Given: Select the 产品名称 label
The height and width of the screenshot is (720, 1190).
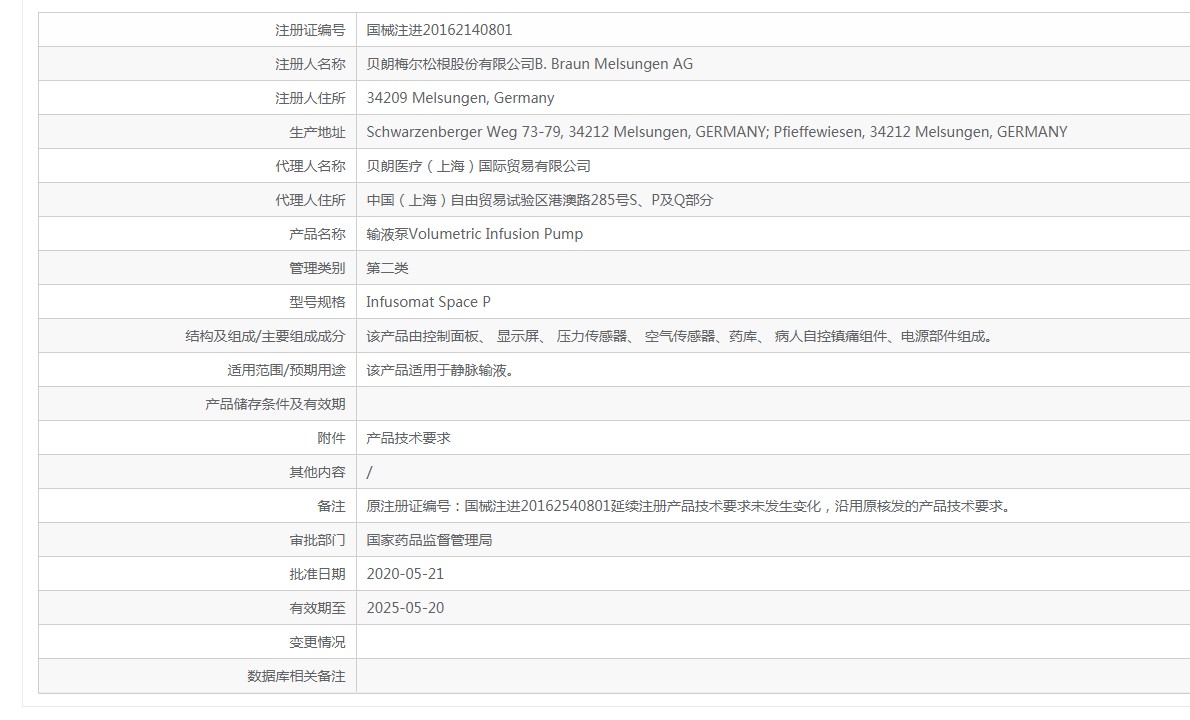Looking at the screenshot, I should tap(317, 234).
